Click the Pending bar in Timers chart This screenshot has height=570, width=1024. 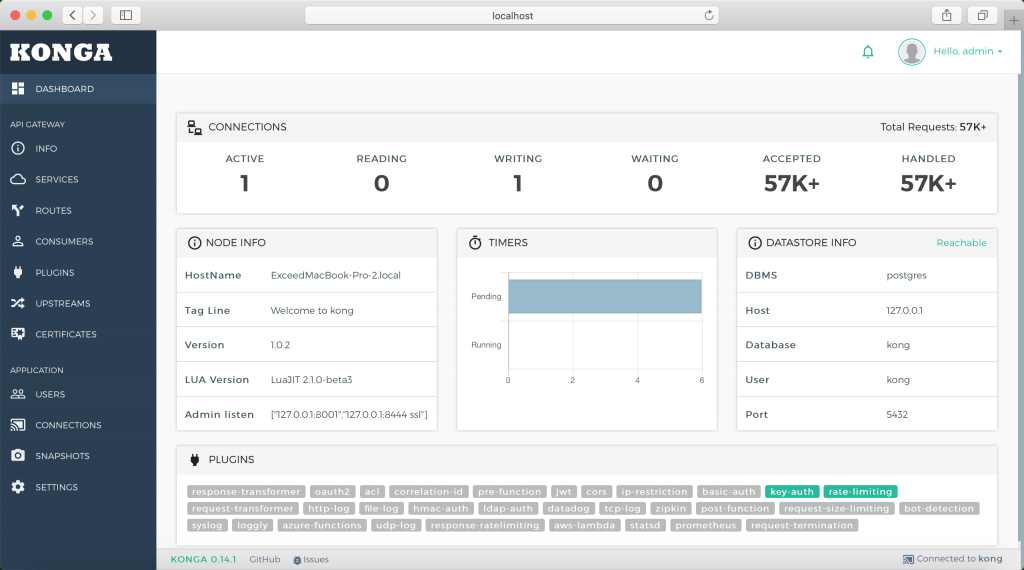pos(605,296)
